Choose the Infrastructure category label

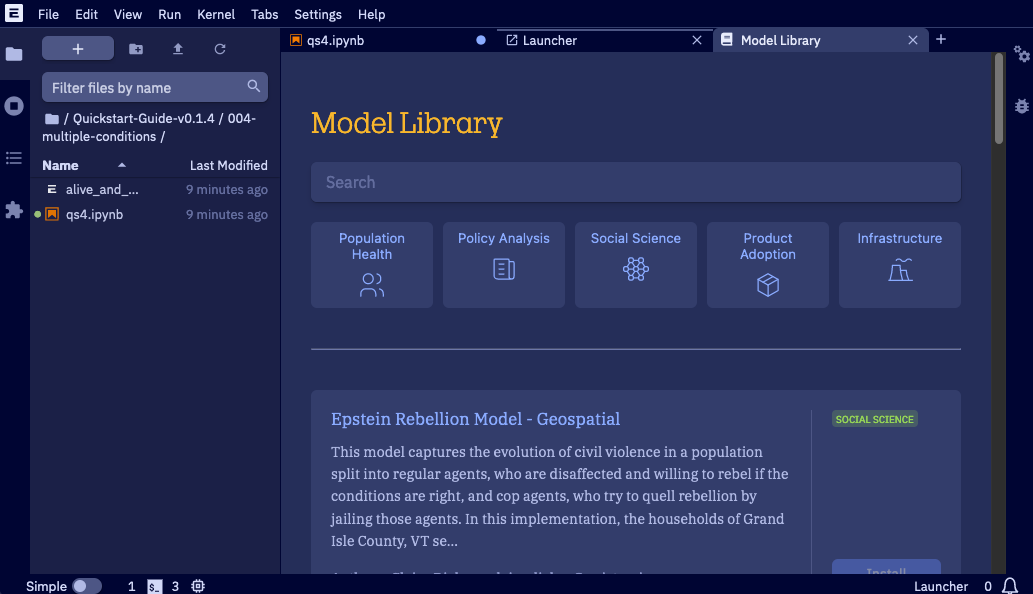pos(899,238)
